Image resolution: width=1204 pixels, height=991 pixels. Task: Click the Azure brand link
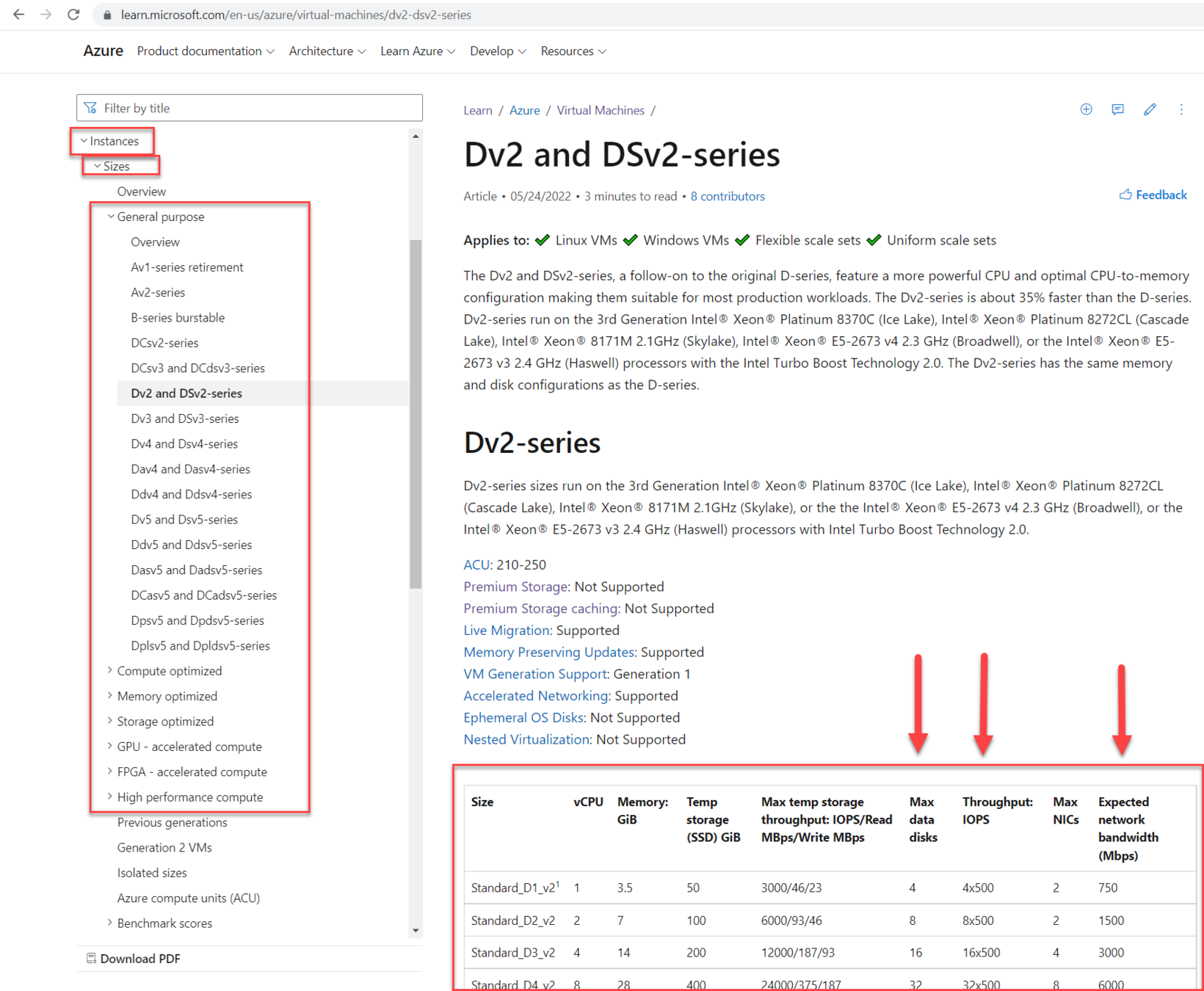coord(103,51)
